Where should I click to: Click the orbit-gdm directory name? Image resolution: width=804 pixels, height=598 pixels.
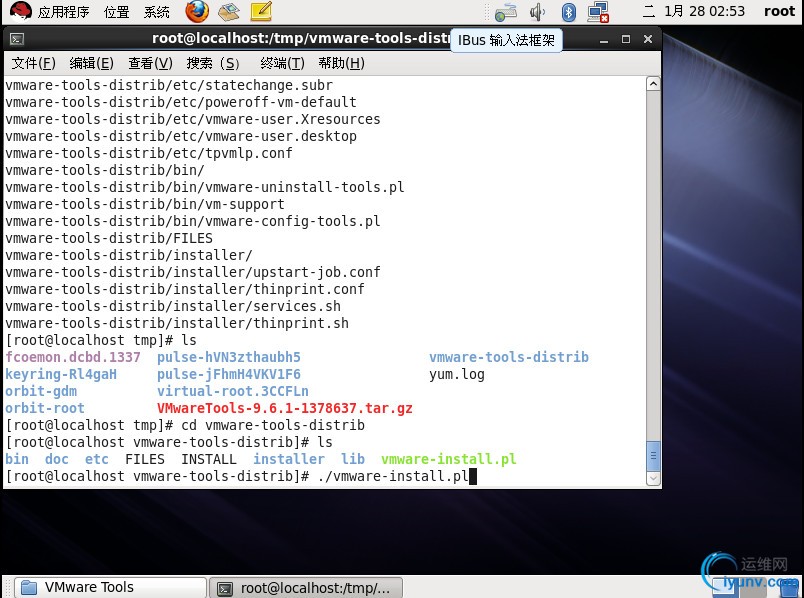(x=41, y=391)
